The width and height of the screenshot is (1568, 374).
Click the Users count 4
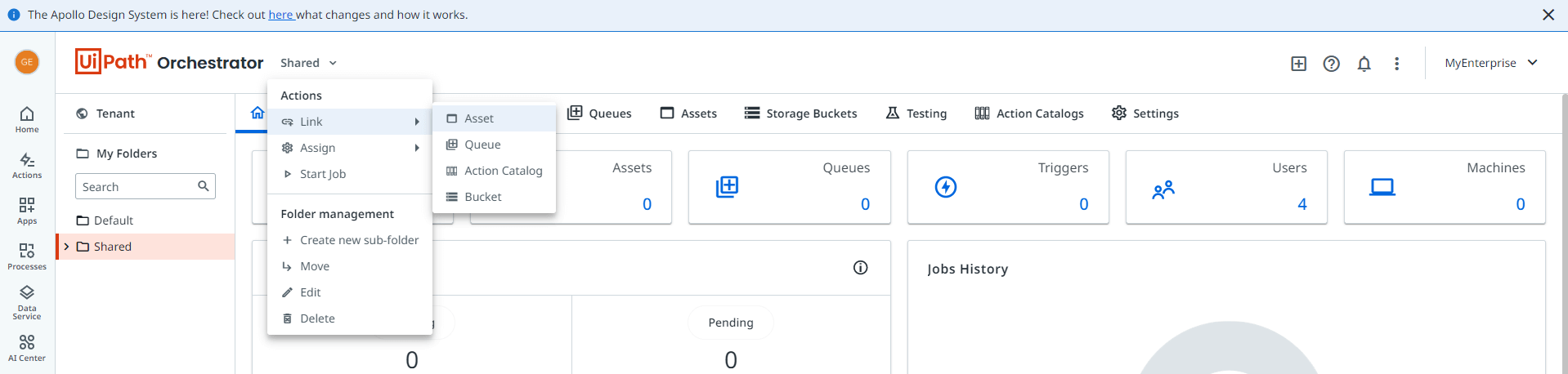(x=1302, y=204)
